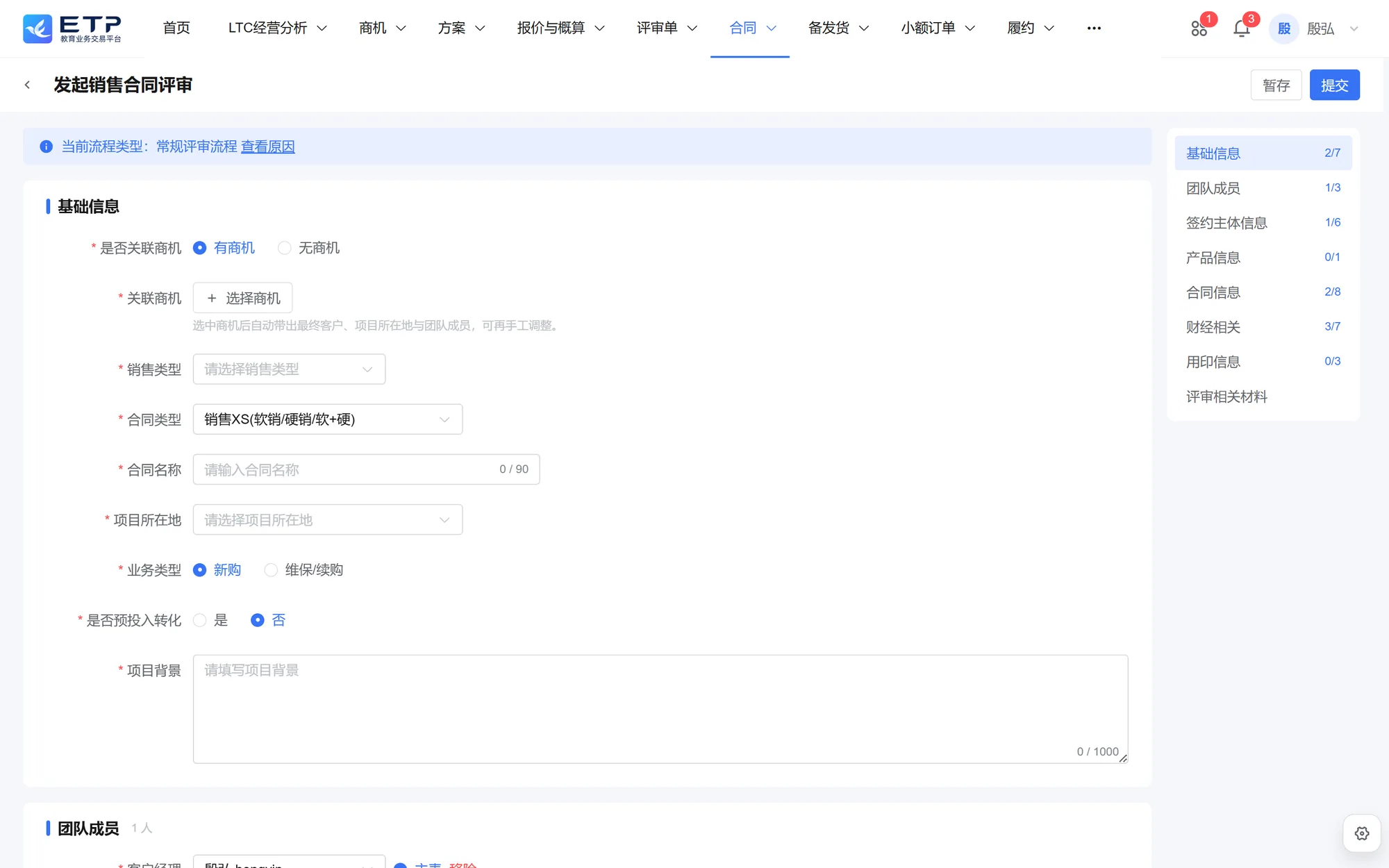Screen dimensions: 1389x868
Task: Expand the LTC经营分析 menu
Action: click(x=278, y=28)
